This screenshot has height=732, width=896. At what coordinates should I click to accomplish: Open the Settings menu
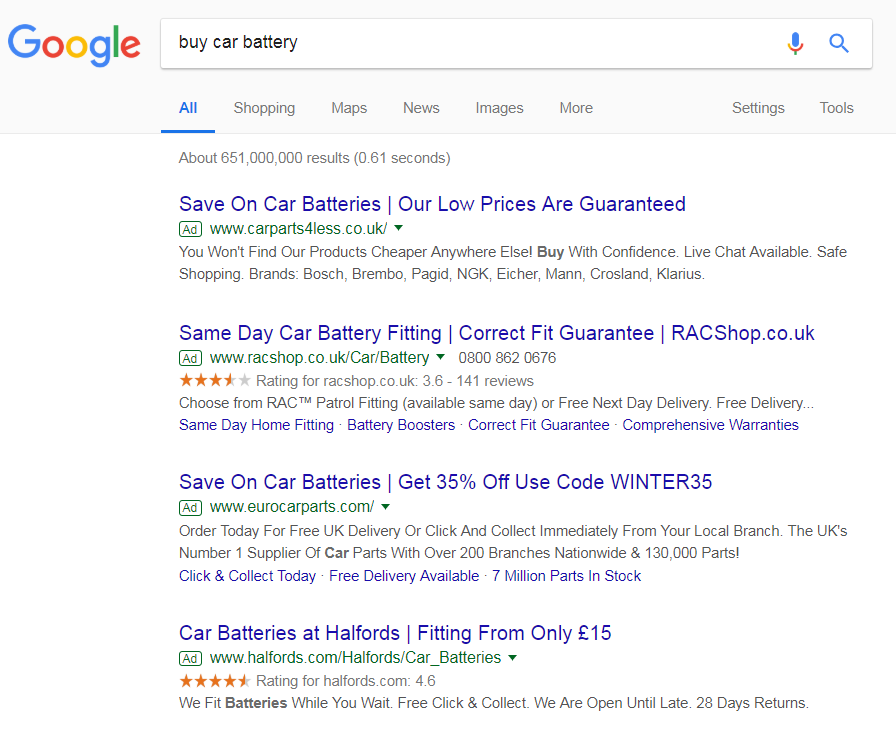pyautogui.click(x=758, y=108)
